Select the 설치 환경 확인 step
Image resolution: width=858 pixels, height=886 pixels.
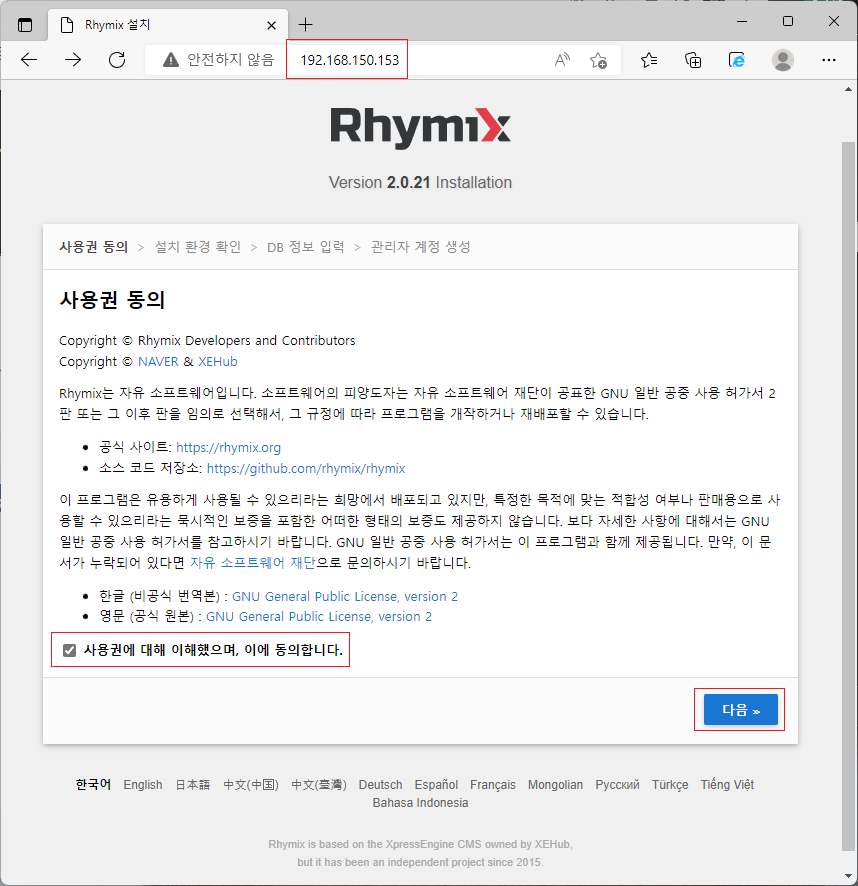(198, 247)
